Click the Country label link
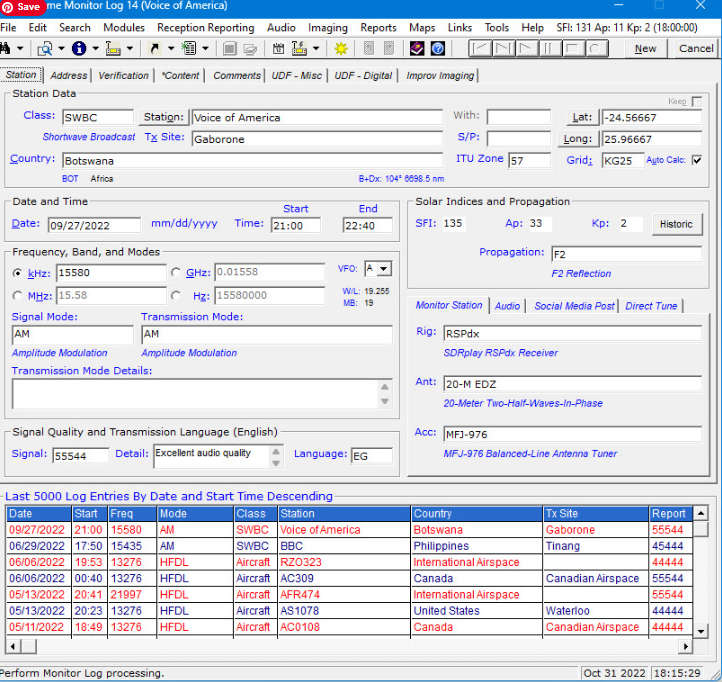The height and width of the screenshot is (682, 722). click(x=32, y=158)
